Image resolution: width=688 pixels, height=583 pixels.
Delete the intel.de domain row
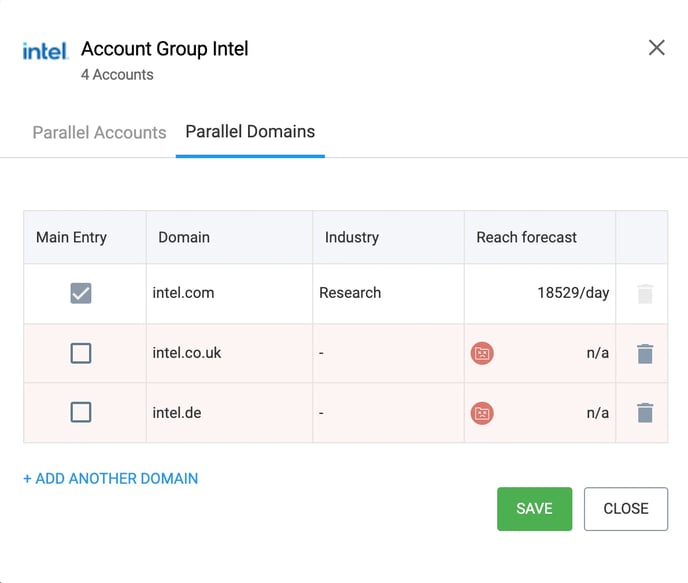click(645, 413)
